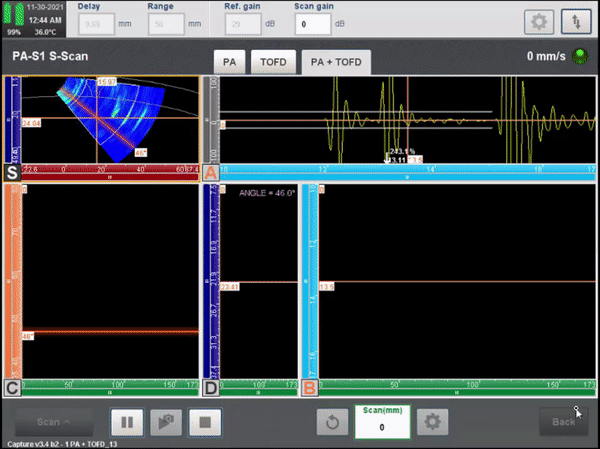Viewport: 600px width, 449px height.
Task: Click the 15.97 cursor label in S-scan
Action: [107, 82]
